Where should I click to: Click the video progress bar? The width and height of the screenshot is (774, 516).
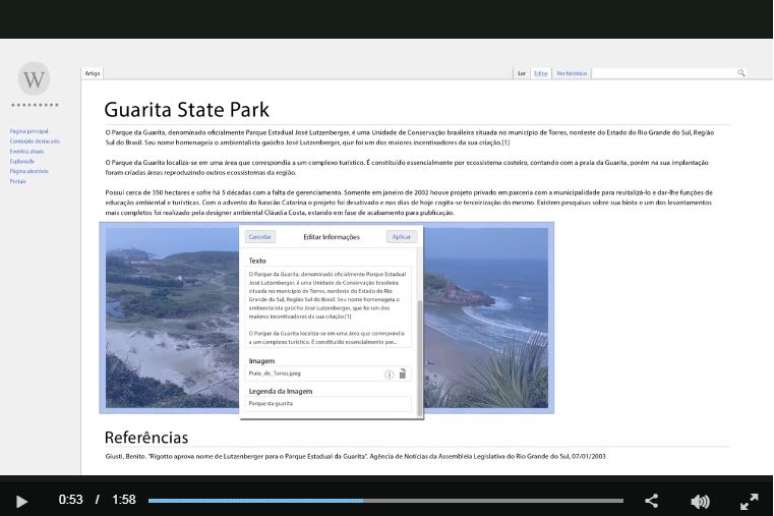pos(385,501)
